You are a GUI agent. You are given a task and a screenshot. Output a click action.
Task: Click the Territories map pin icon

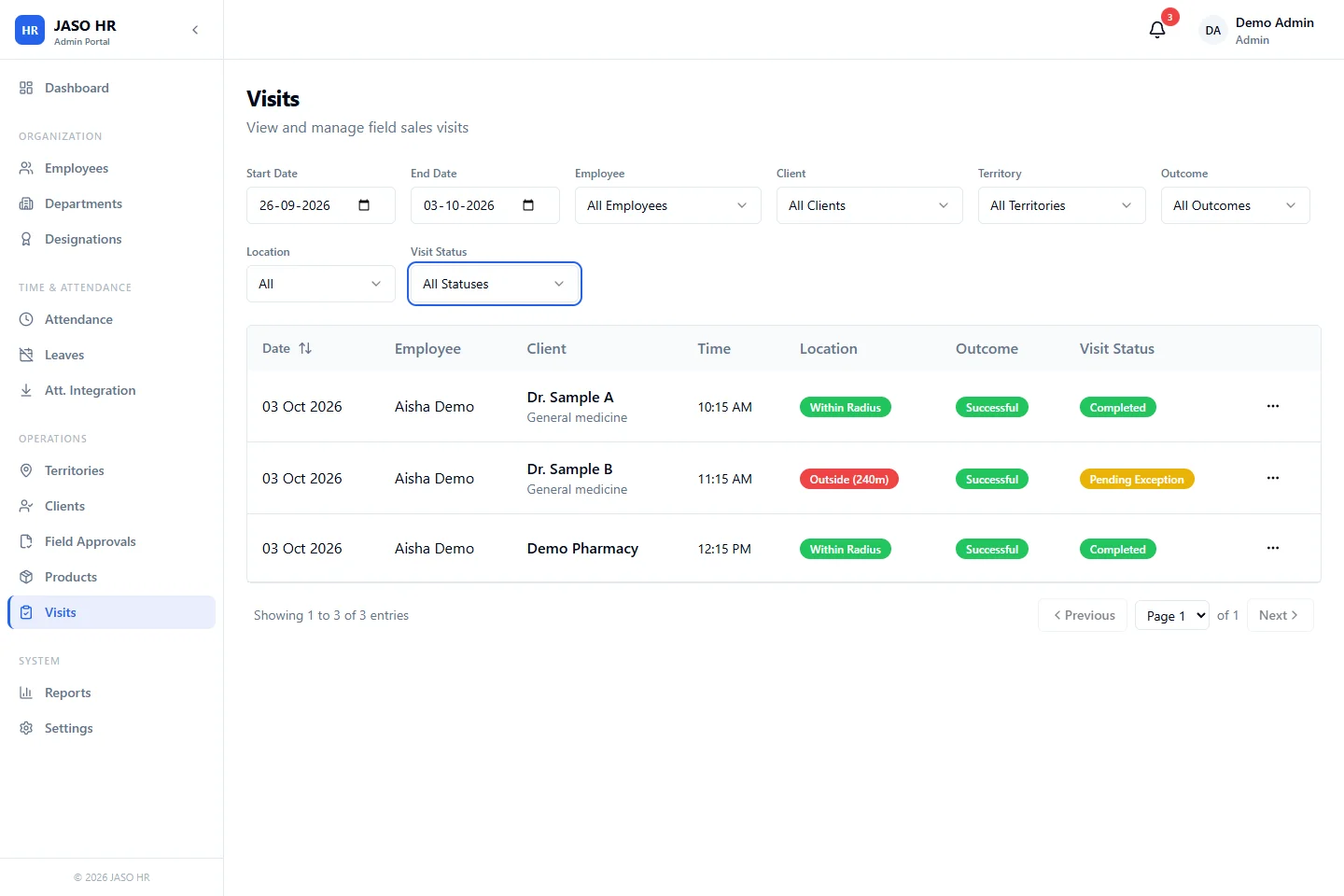point(26,470)
